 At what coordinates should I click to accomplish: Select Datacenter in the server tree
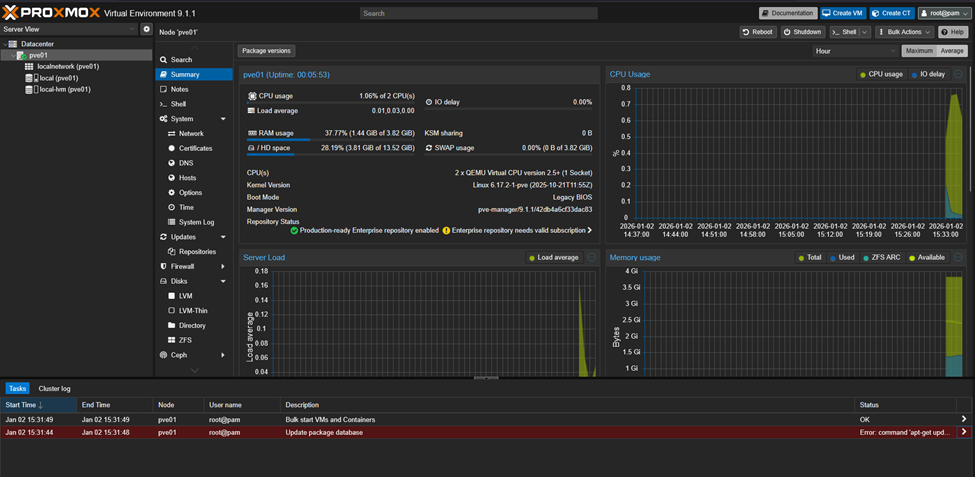(37, 44)
